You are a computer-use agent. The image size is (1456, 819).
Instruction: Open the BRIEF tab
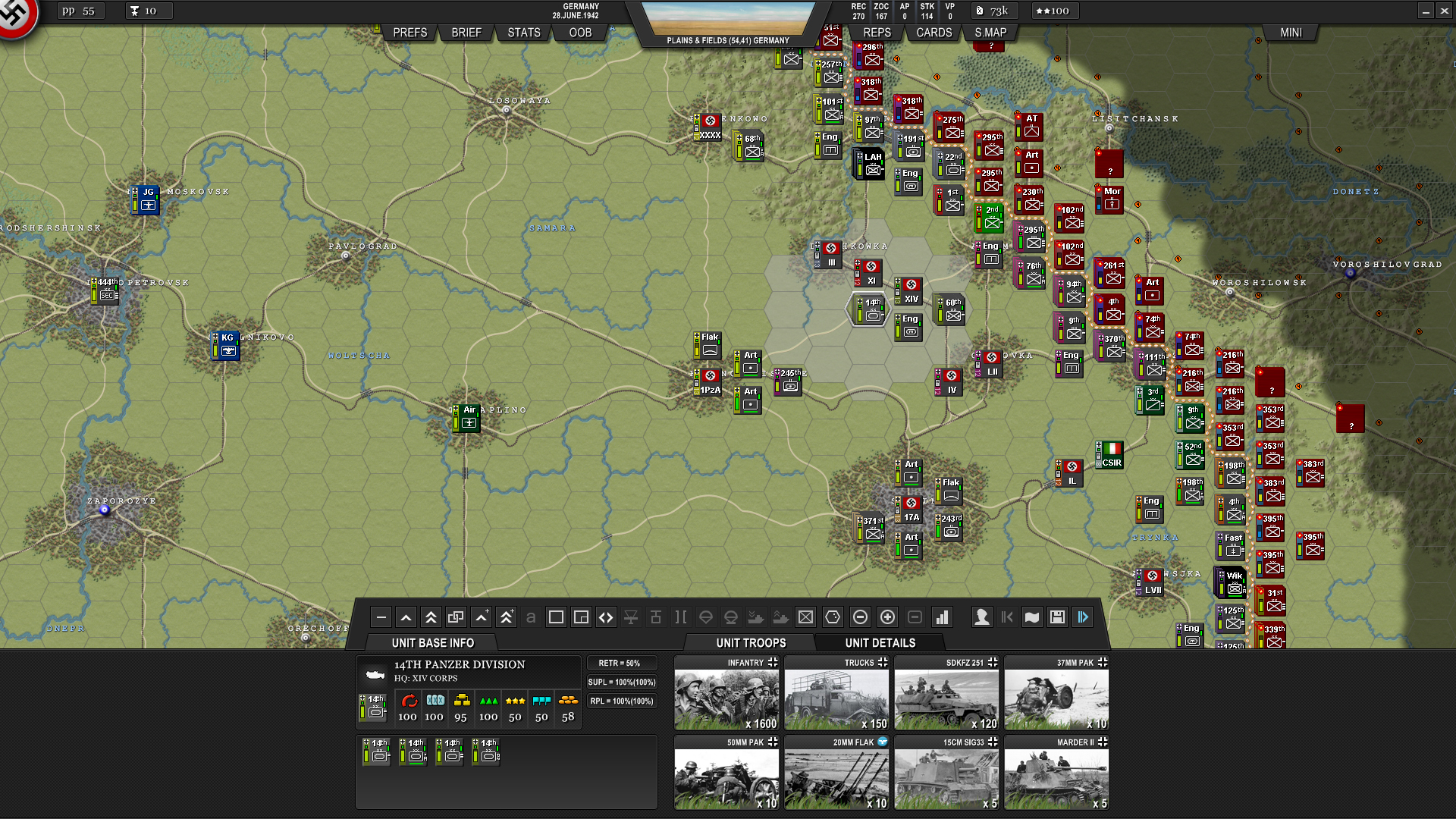click(x=466, y=33)
